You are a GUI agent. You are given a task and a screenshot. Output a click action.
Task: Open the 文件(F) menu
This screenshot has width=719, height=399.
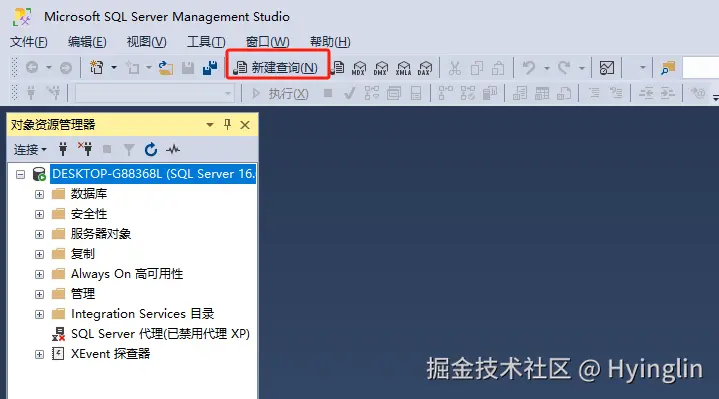pos(28,42)
